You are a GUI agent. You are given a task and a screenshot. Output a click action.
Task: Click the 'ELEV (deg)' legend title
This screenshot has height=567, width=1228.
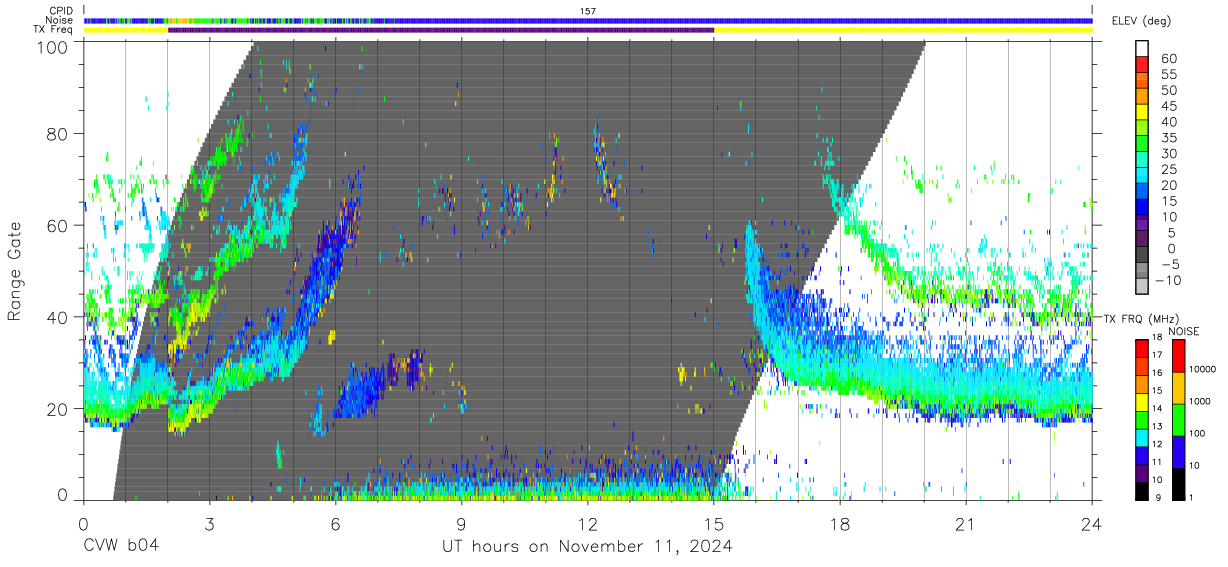click(x=1141, y=21)
